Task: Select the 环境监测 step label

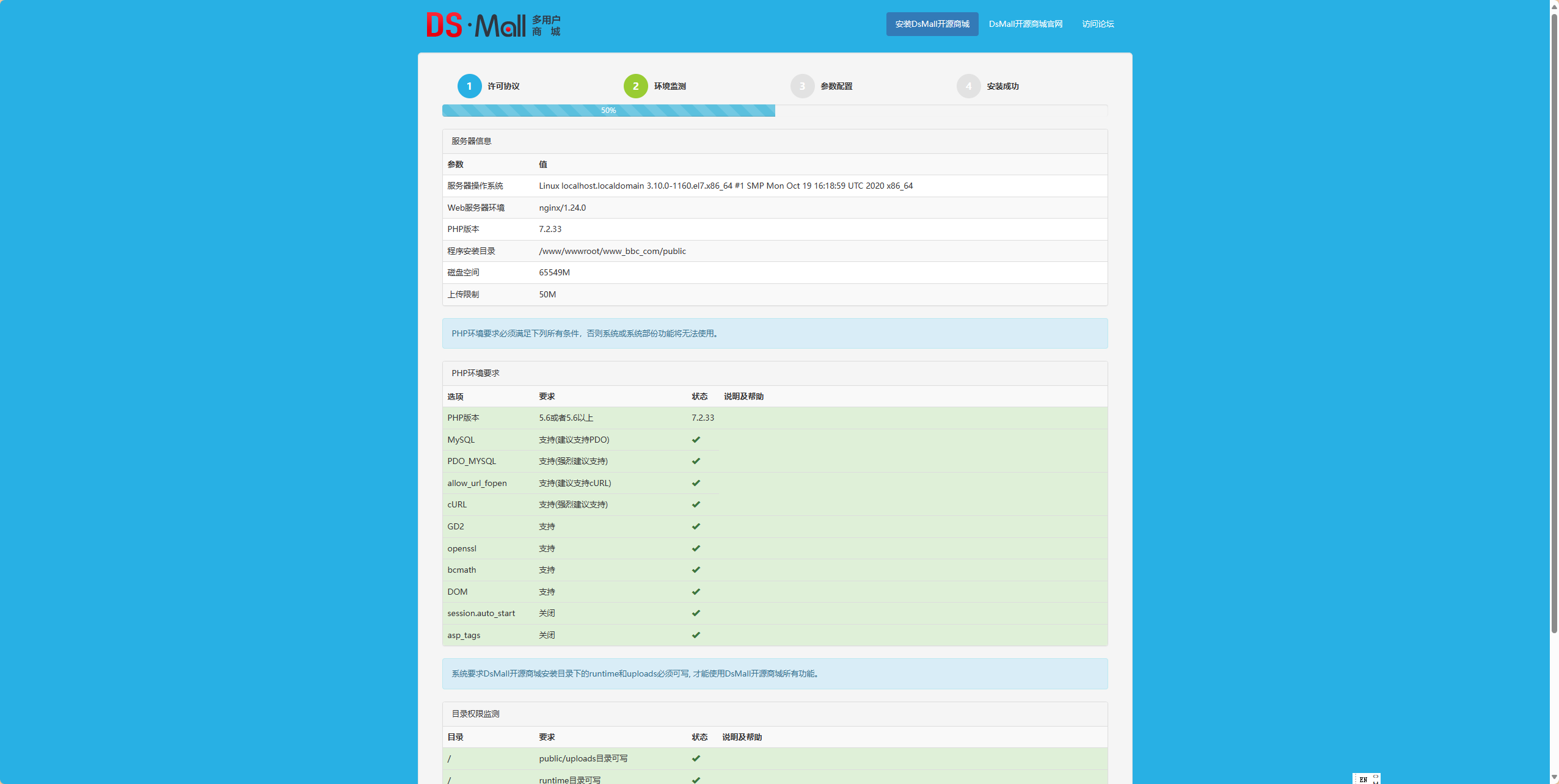Action: click(x=670, y=86)
